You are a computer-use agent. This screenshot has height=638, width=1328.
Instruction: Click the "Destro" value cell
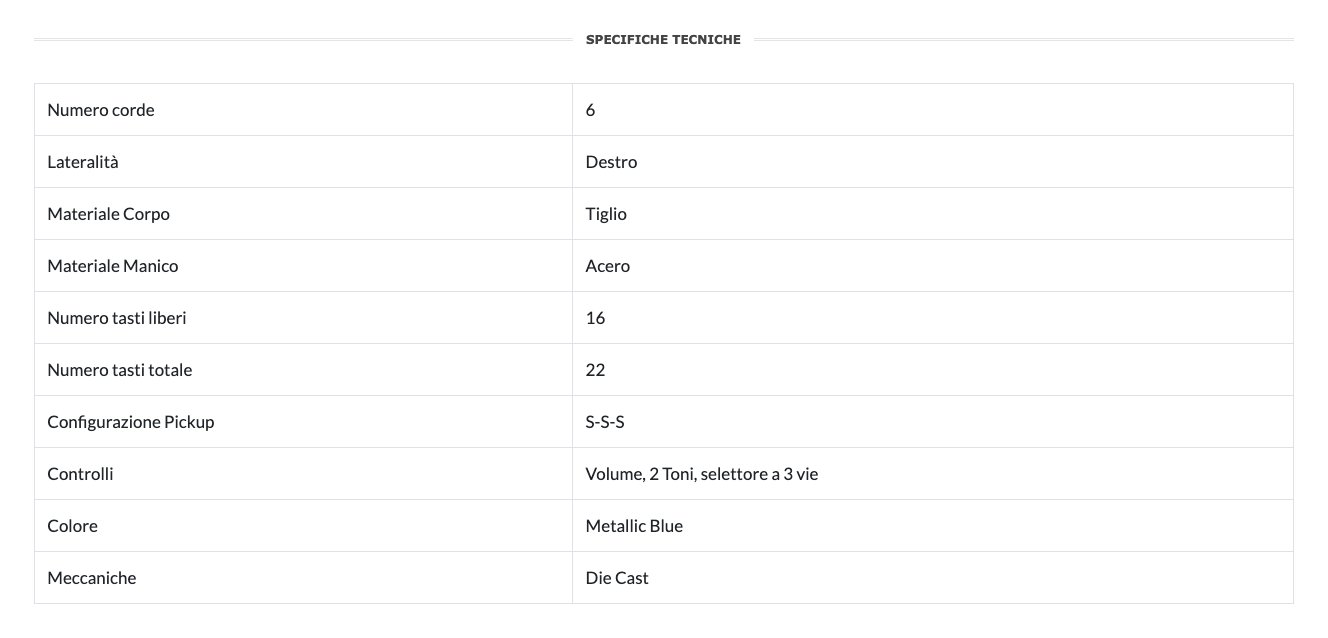pos(611,162)
